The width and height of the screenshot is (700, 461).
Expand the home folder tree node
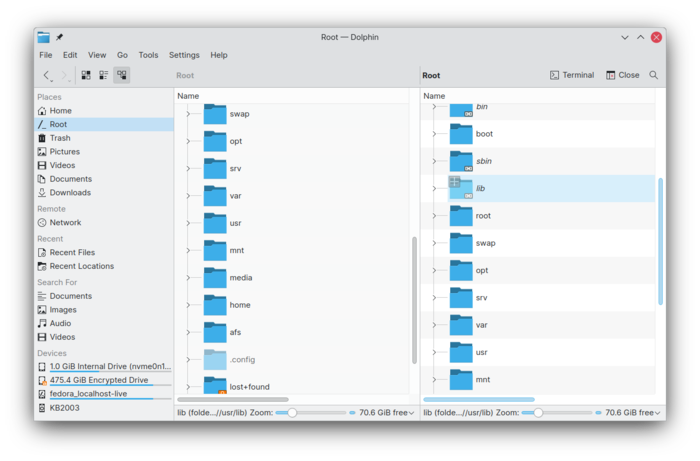[188, 305]
